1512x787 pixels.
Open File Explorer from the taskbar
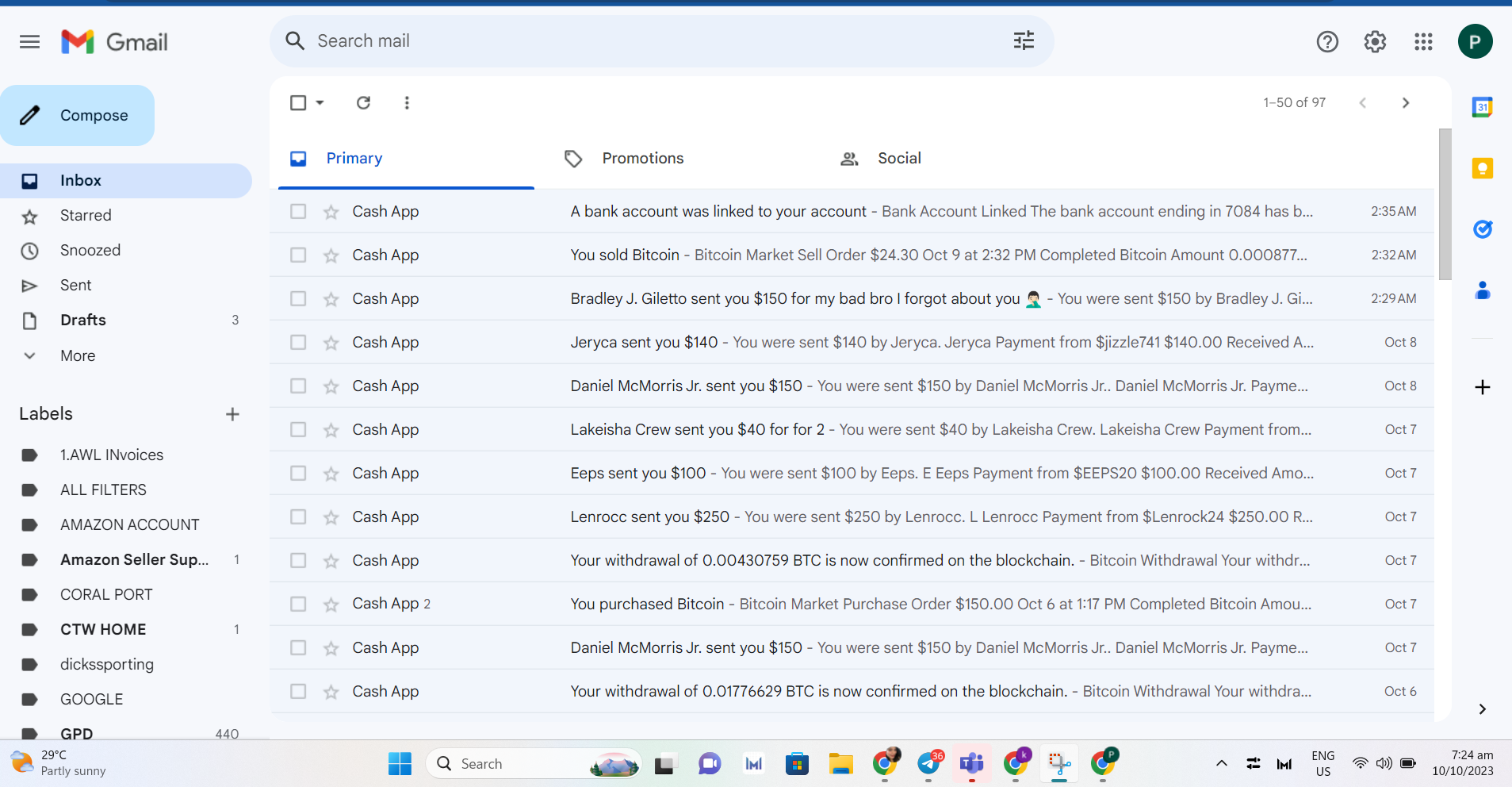pyautogui.click(x=840, y=763)
